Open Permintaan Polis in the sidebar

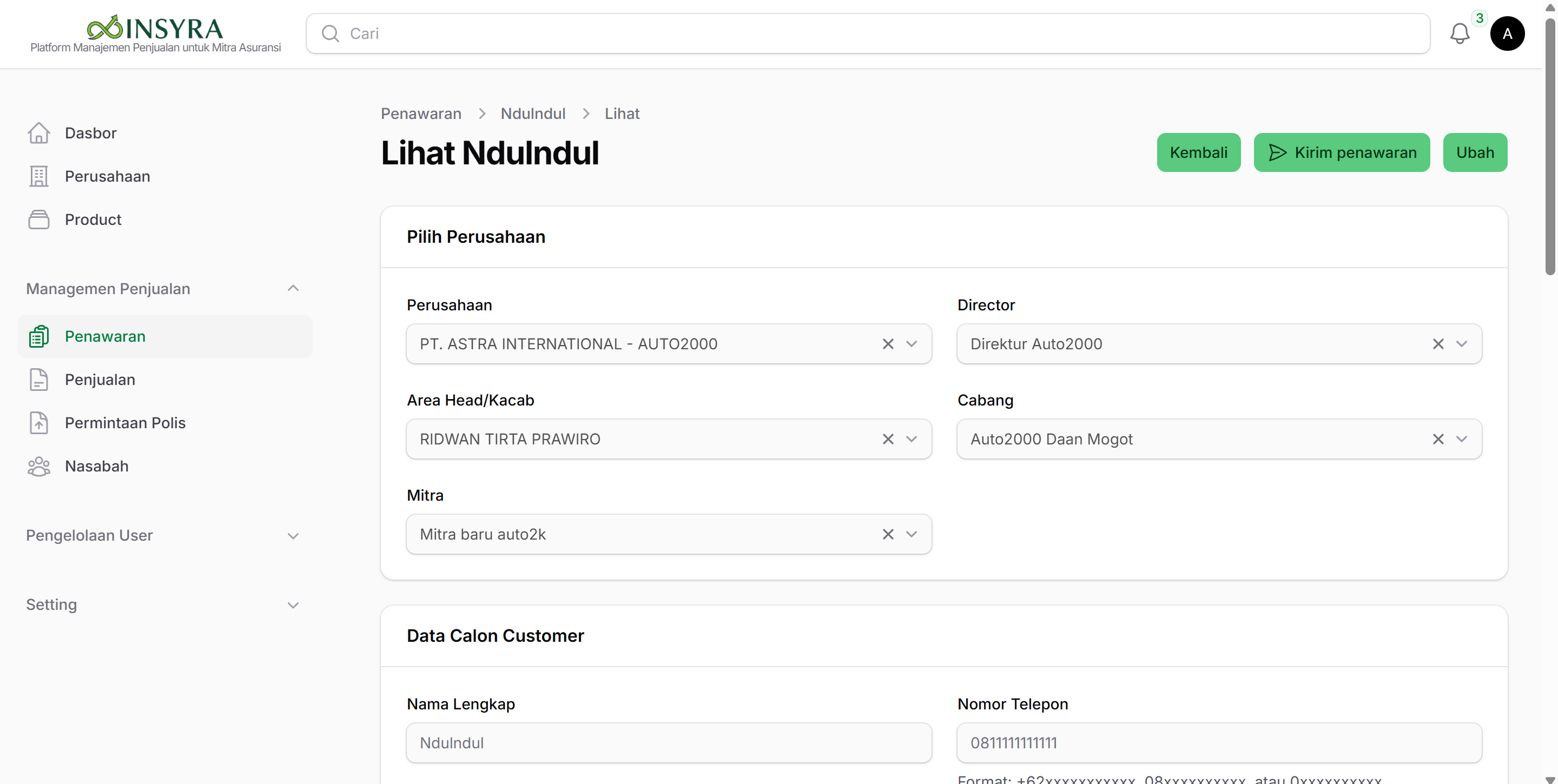coord(165,423)
